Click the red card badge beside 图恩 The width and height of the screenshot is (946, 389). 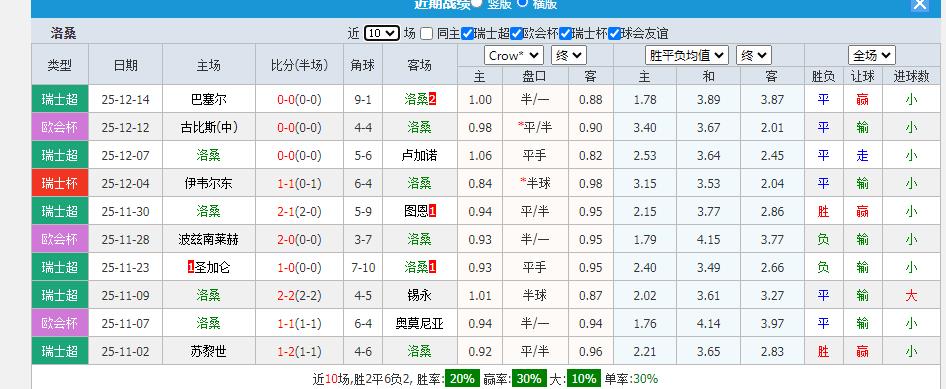(x=433, y=212)
